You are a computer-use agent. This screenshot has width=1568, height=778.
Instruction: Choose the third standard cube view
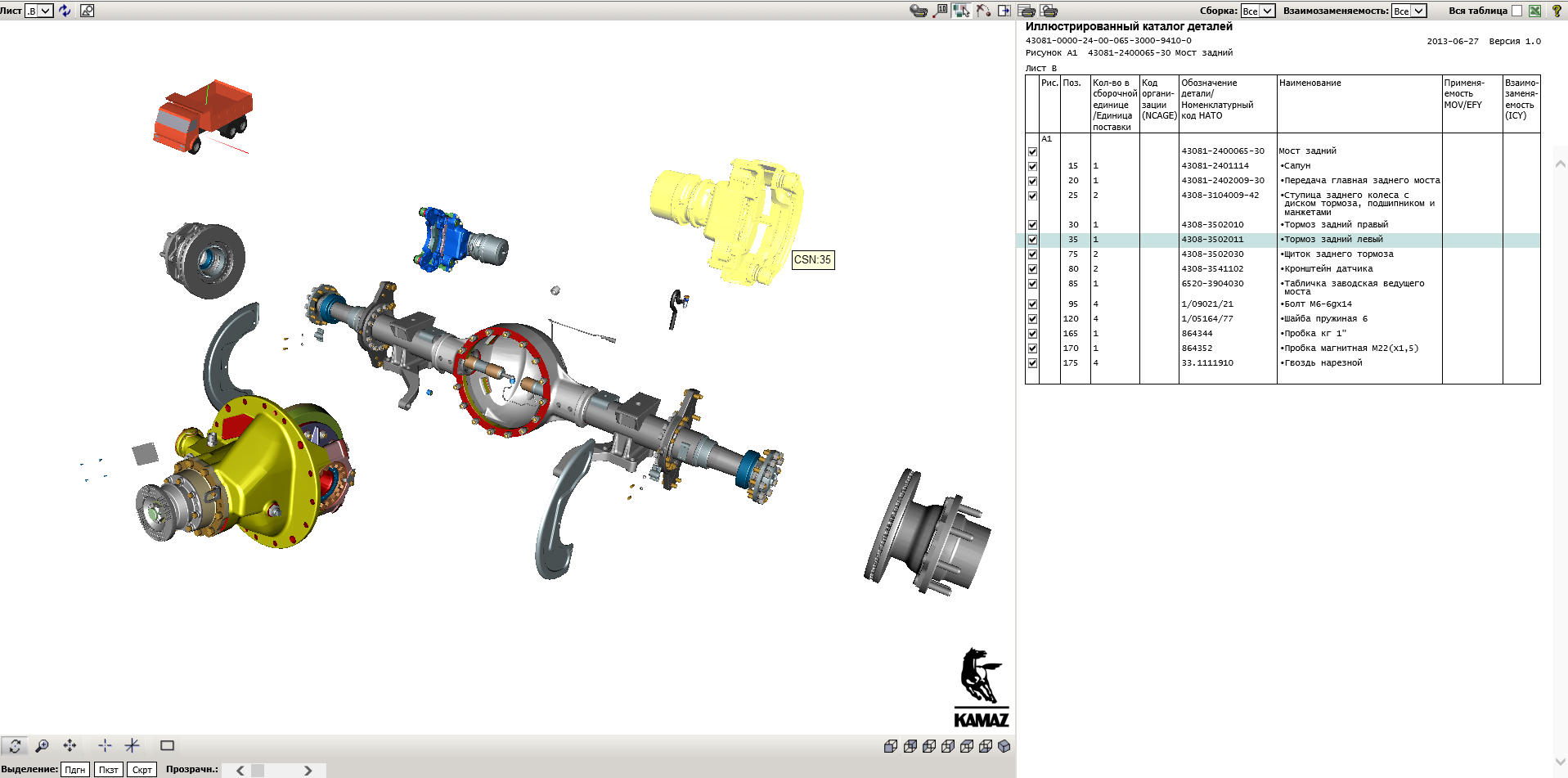929,746
